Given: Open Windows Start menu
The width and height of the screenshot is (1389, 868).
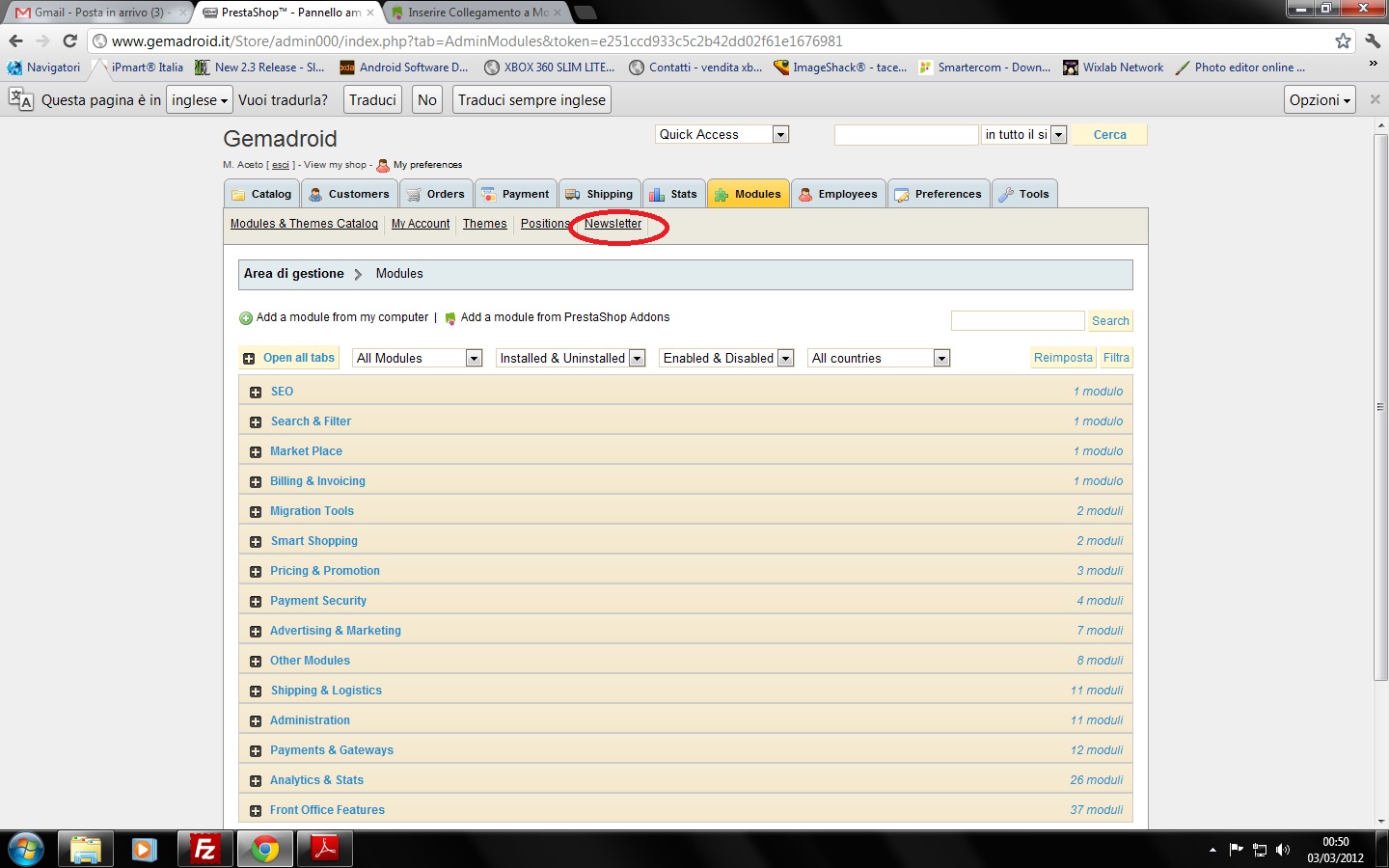Looking at the screenshot, I should point(25,850).
